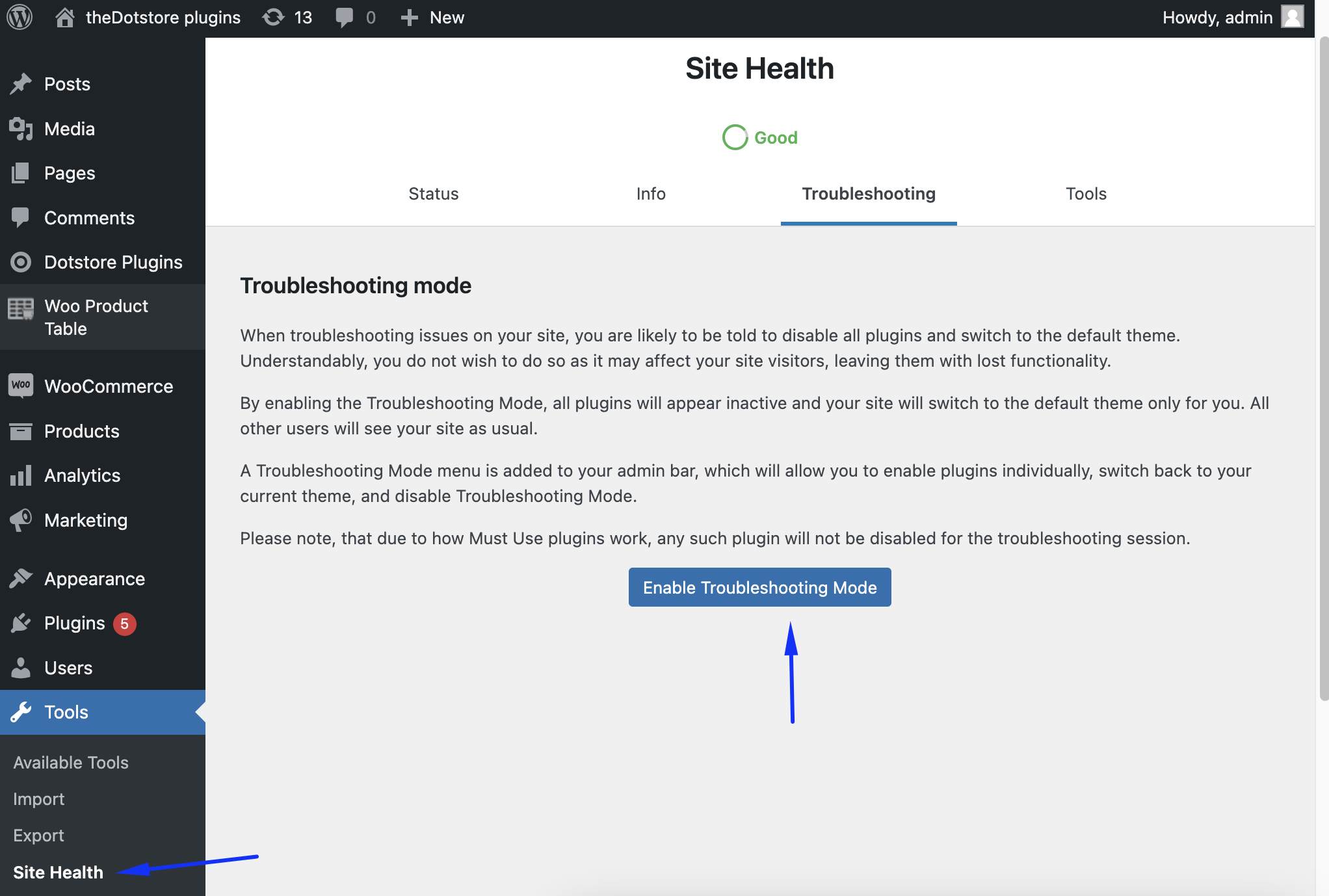Click the Appearance paintbrush icon
Viewport: 1329px width, 896px height.
click(21, 579)
